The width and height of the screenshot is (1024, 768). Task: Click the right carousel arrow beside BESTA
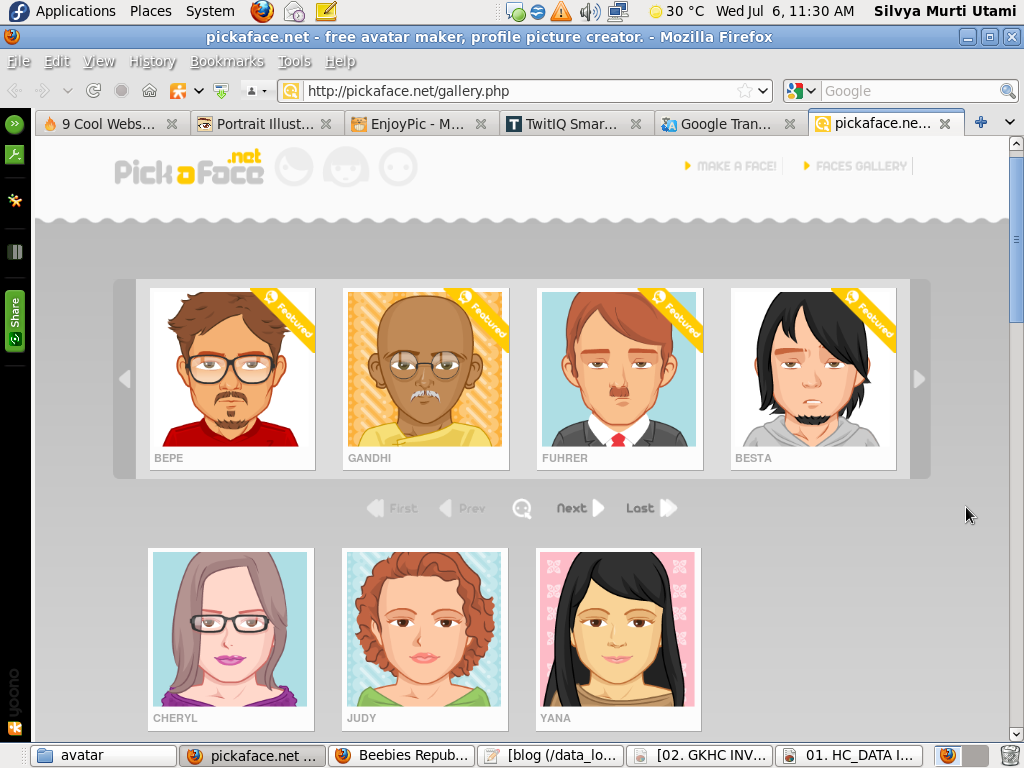918,379
